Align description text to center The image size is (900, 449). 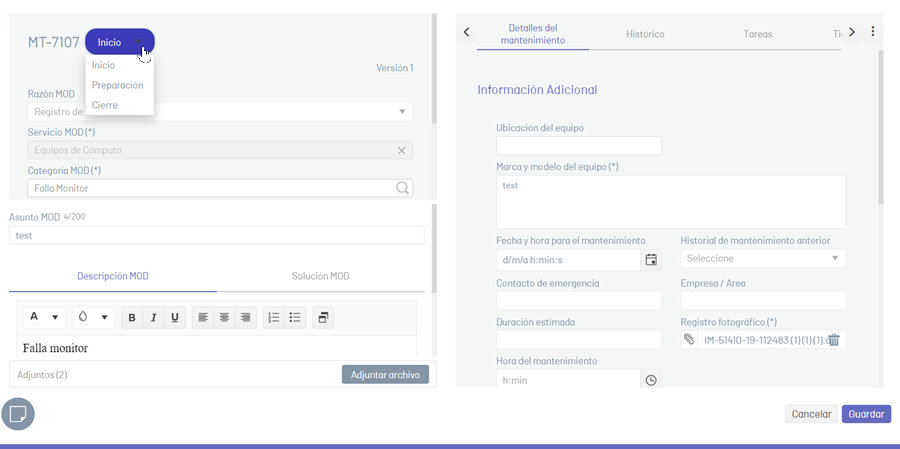224,318
